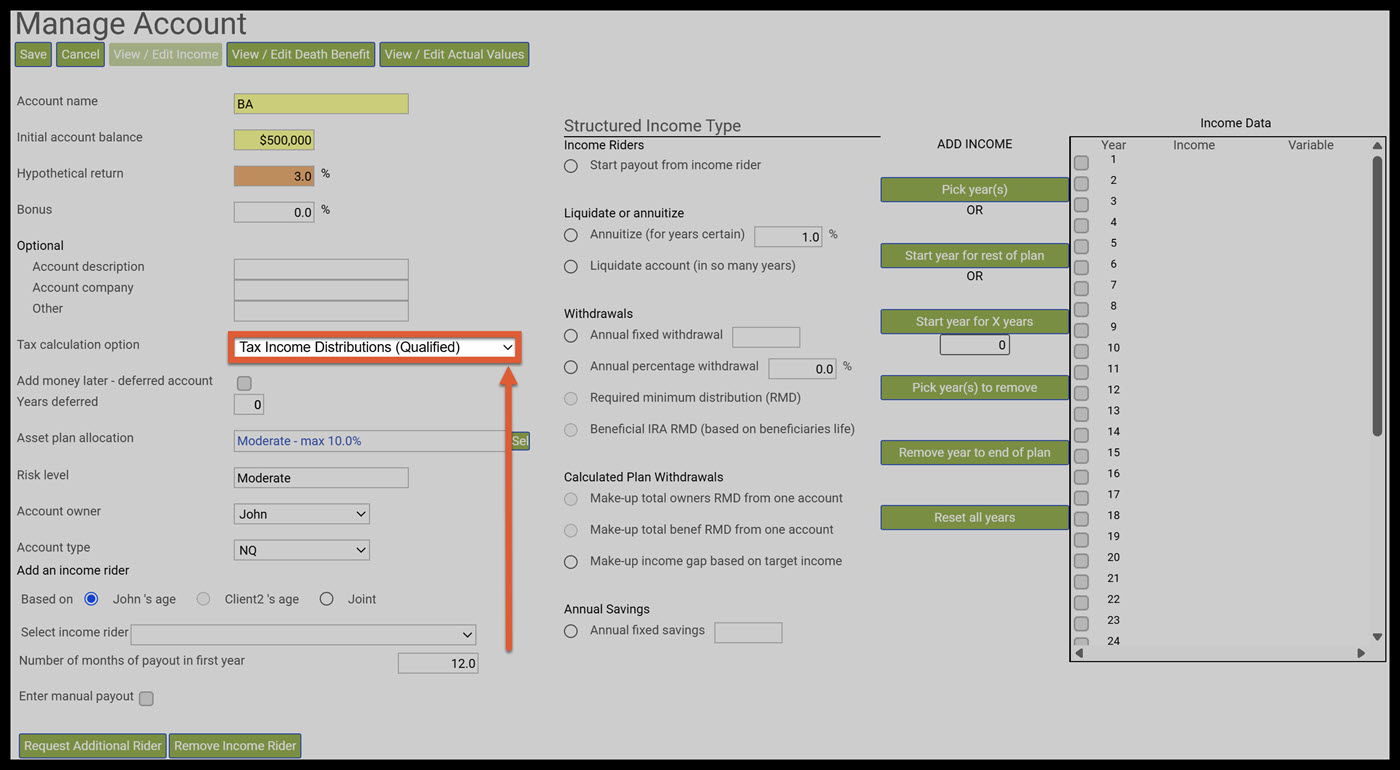Switch to View / Edit Death Benefit
This screenshot has width=1400, height=770.
coord(301,54)
